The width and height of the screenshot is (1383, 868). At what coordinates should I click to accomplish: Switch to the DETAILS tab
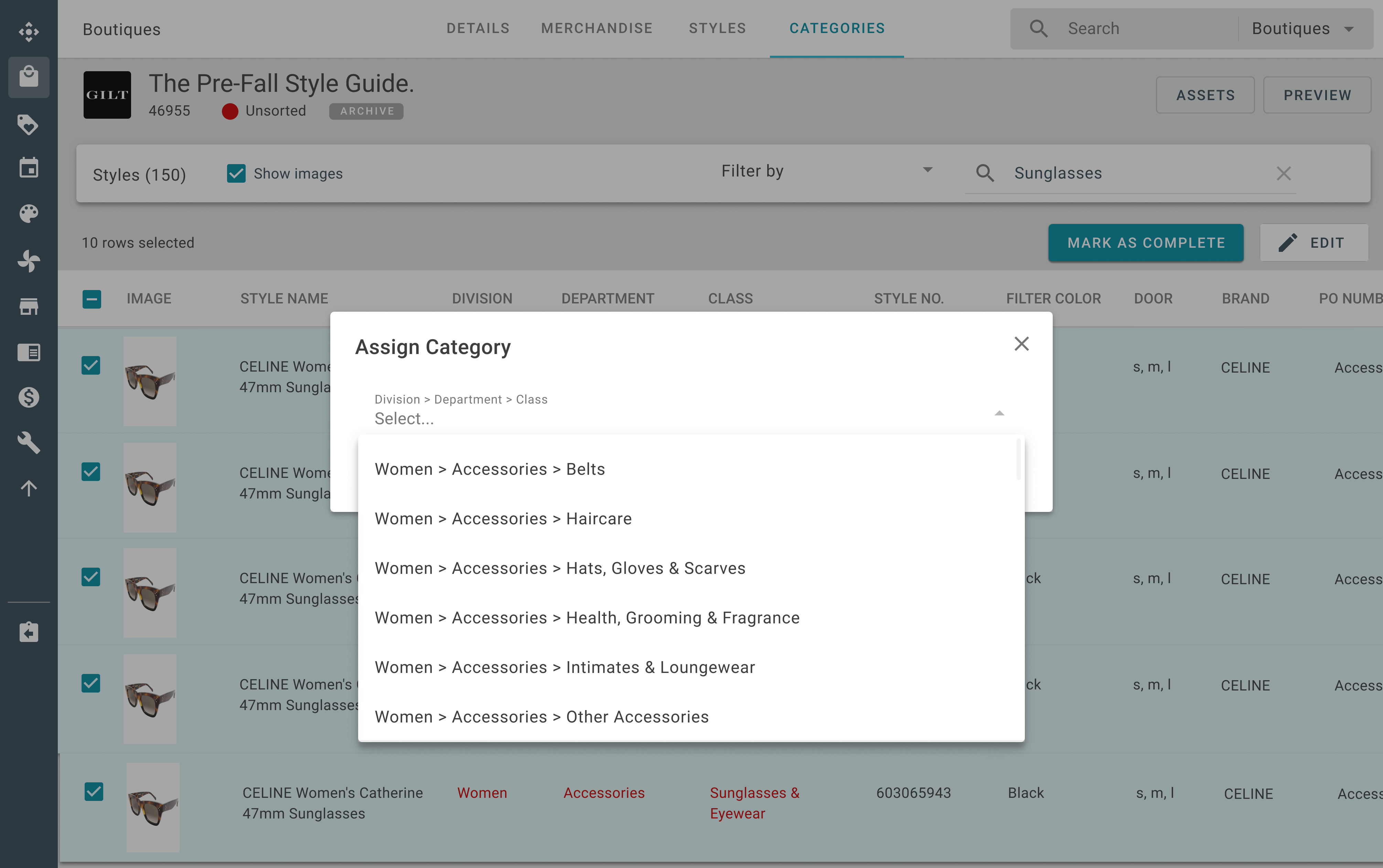[478, 28]
